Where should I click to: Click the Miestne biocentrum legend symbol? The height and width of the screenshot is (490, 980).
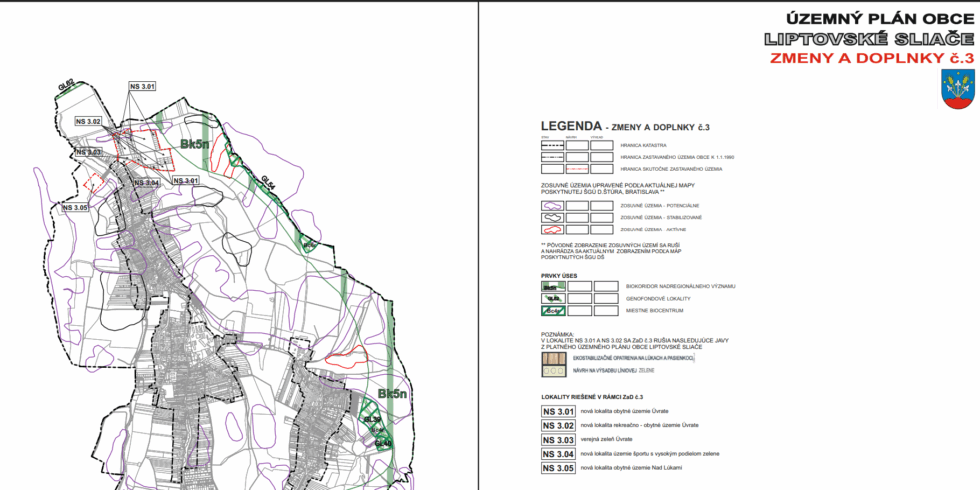click(552, 310)
